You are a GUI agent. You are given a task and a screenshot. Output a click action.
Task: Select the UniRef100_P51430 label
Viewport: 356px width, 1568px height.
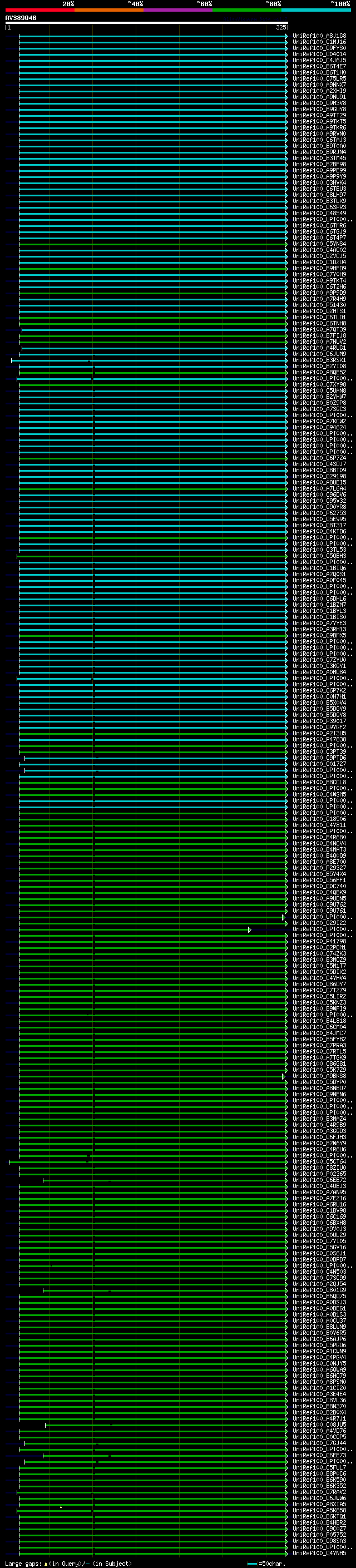(x=319, y=305)
